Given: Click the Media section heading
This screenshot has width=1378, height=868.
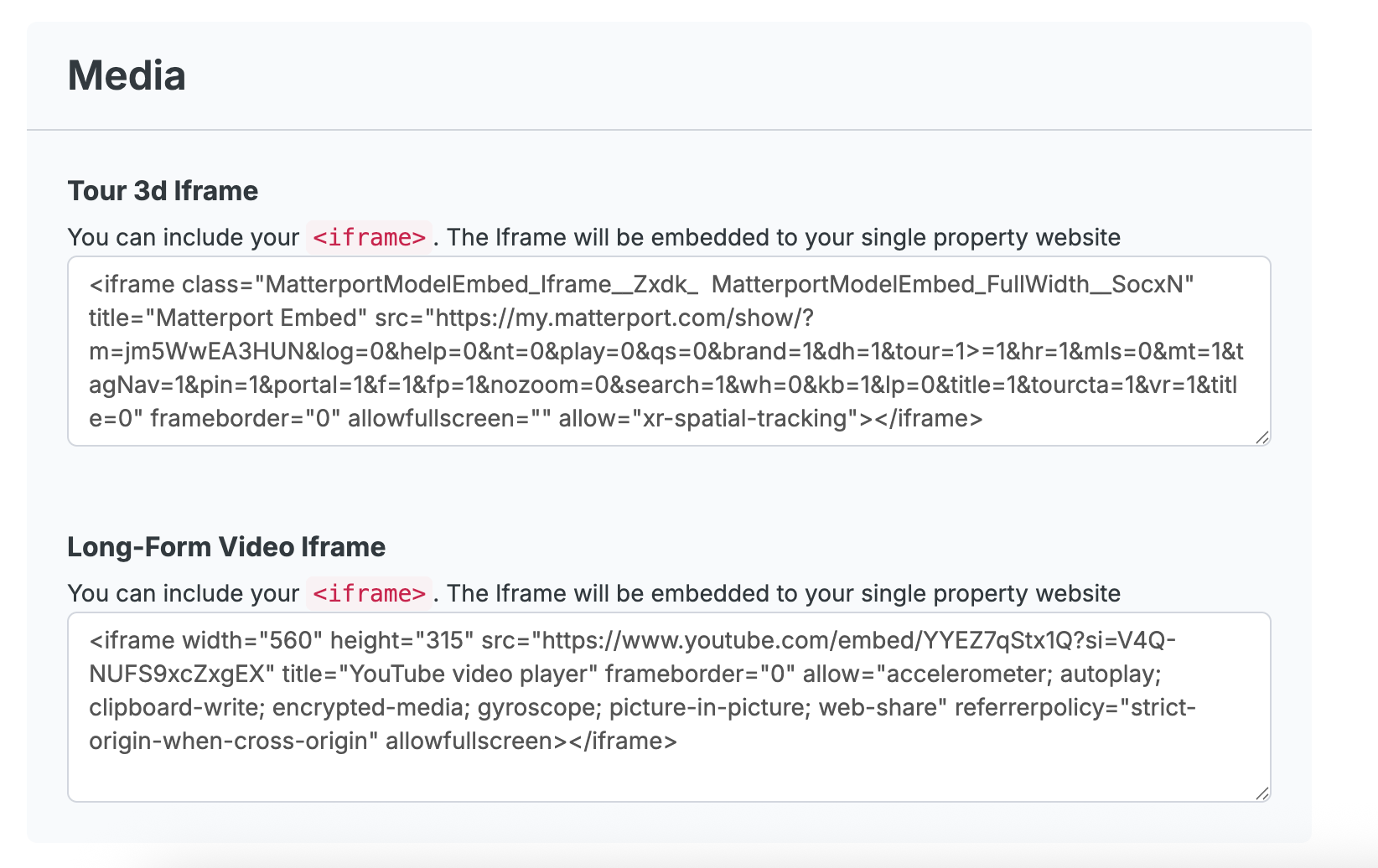Looking at the screenshot, I should (127, 75).
